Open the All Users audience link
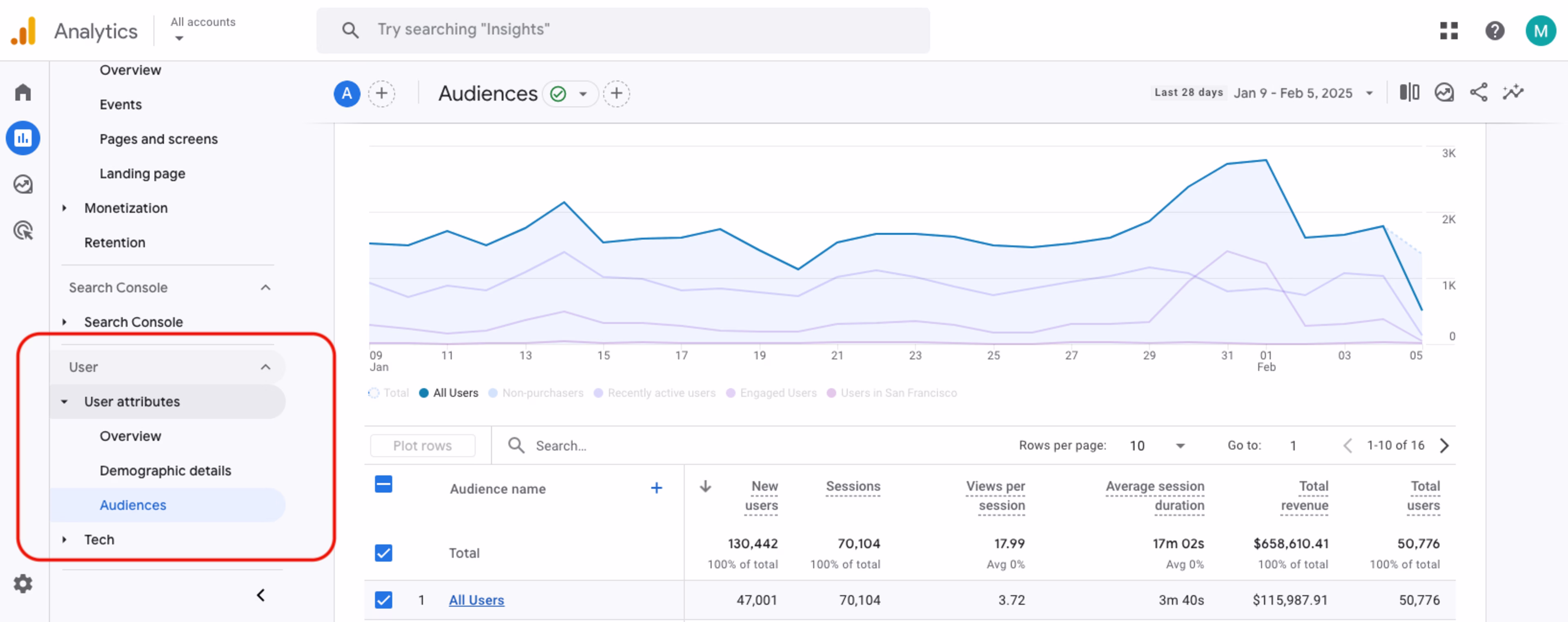This screenshot has height=622, width=1568. tap(476, 600)
